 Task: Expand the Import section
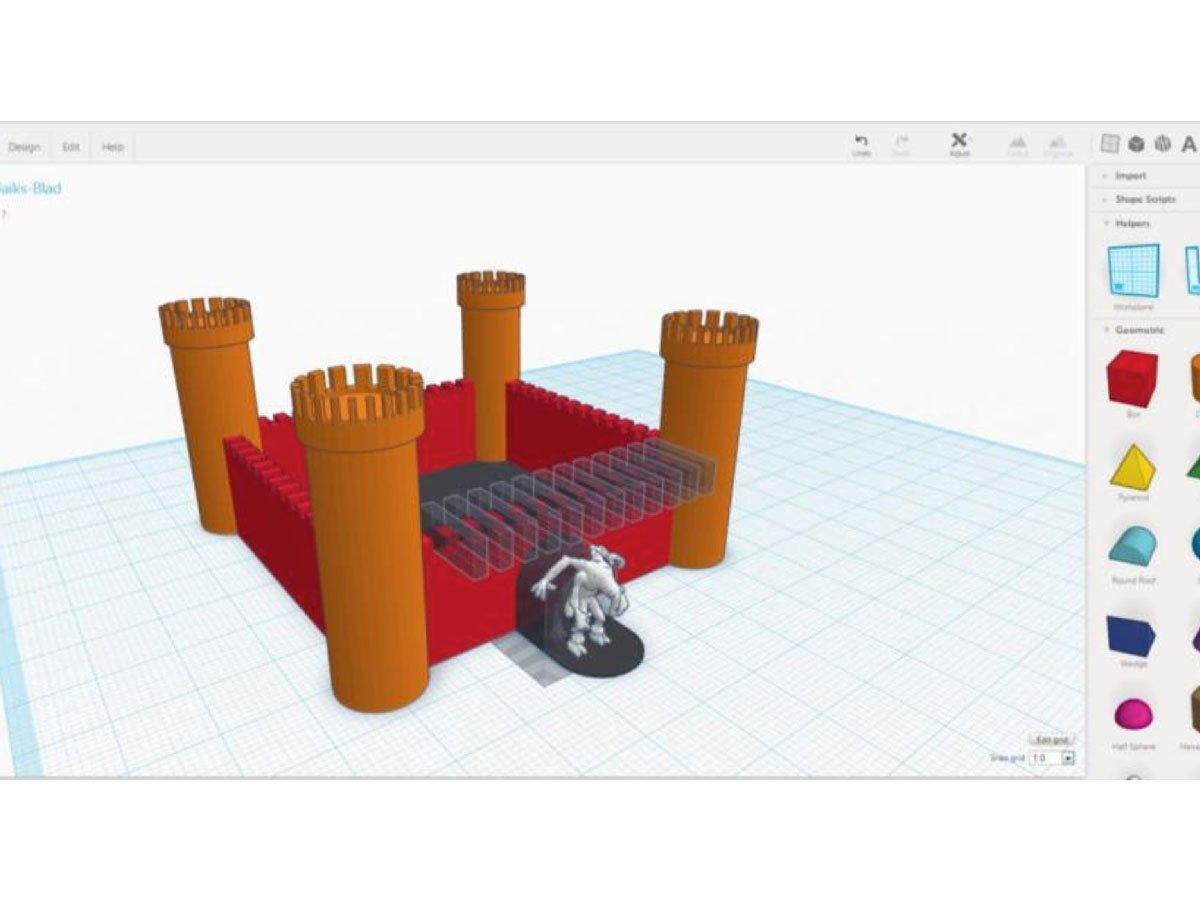[1129, 175]
